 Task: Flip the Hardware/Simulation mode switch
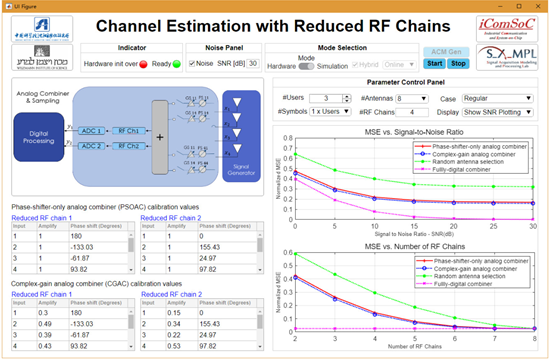pyautogui.click(x=306, y=66)
